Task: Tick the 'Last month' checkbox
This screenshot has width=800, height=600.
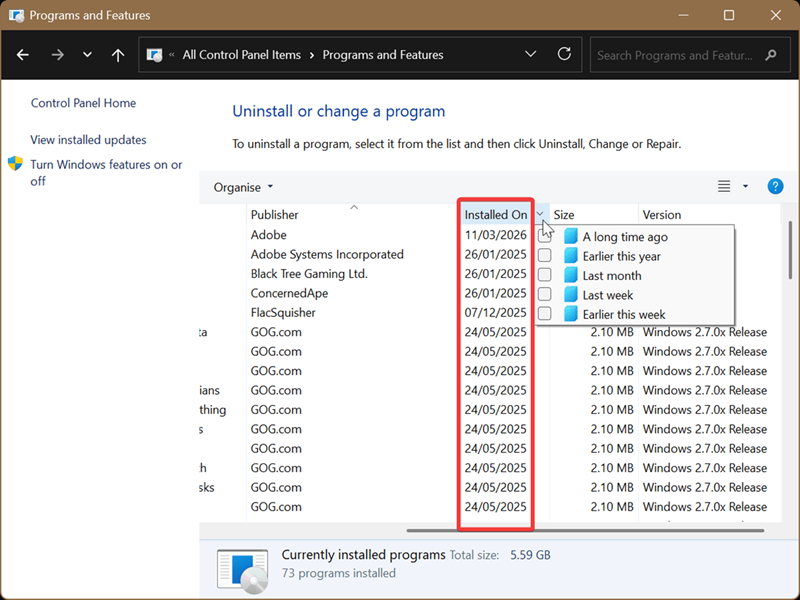Action: coord(544,274)
